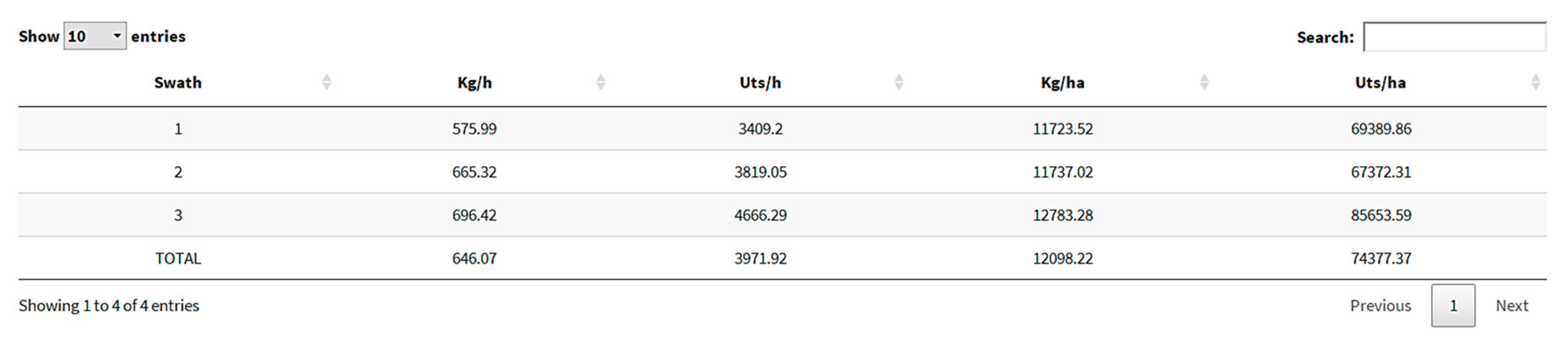The image size is (1568, 343).
Task: Sort table by the Uts/ha column
Action: click(1381, 83)
